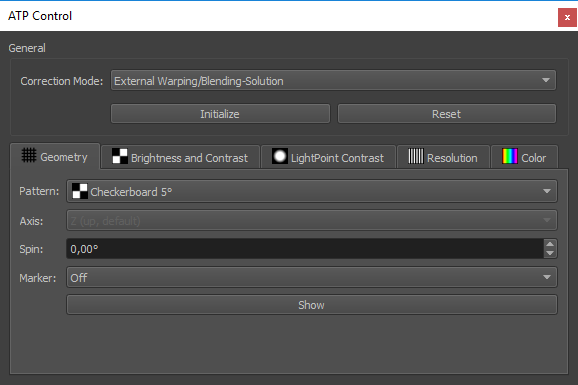578x385 pixels.
Task: Expand the Pattern dropdown arrow
Action: [547, 191]
